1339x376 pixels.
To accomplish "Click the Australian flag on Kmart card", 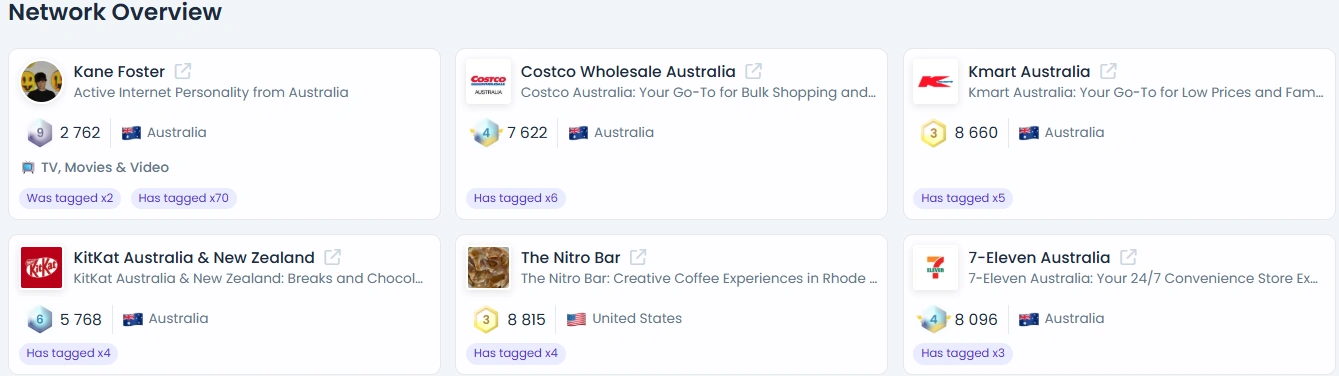I will click(x=1029, y=133).
